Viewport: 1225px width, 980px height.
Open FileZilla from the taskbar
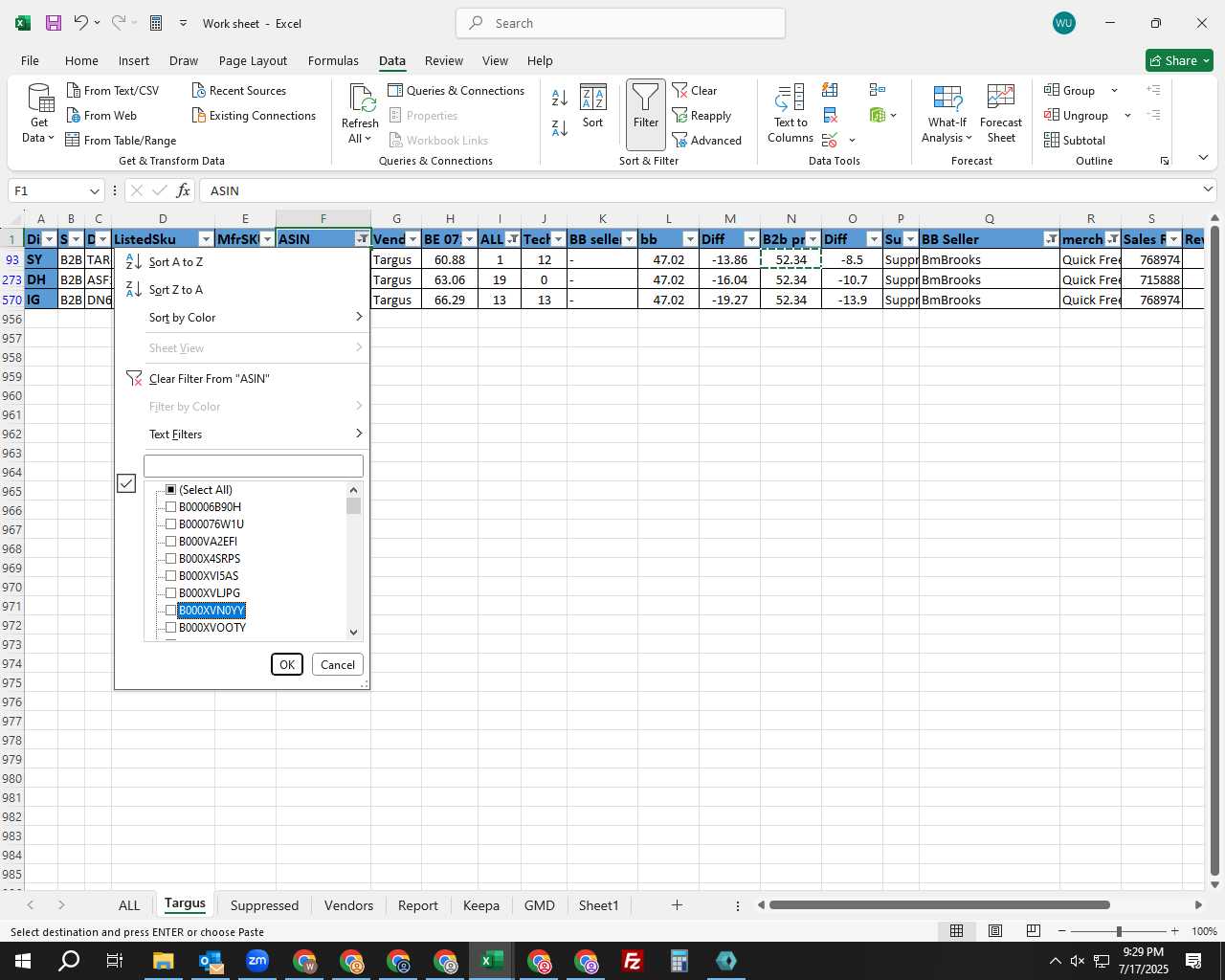point(633,961)
